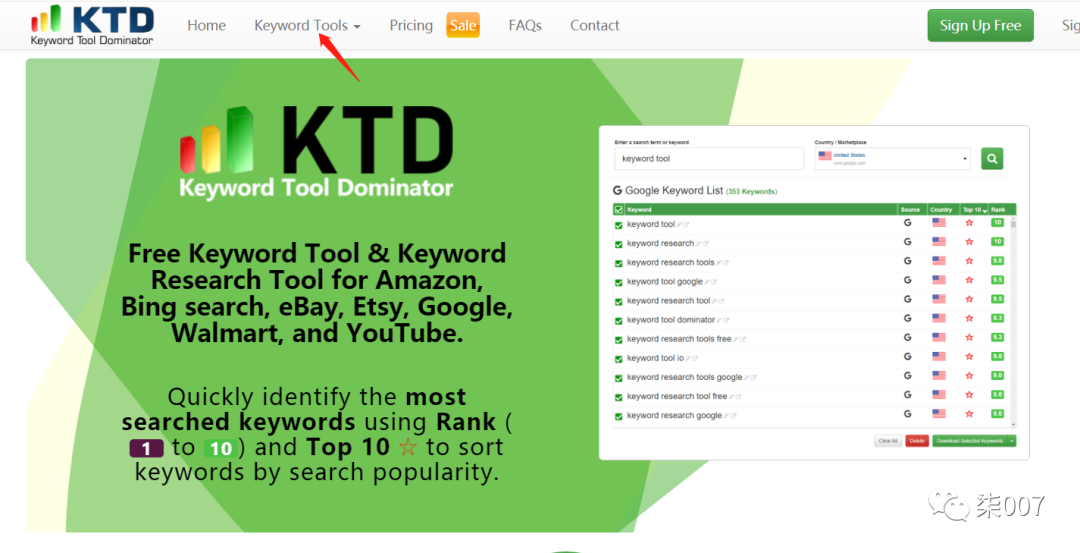Click the Top 10 star for 'keyword tool dominator'
Screen dimensions: 1080x553
click(x=969, y=318)
